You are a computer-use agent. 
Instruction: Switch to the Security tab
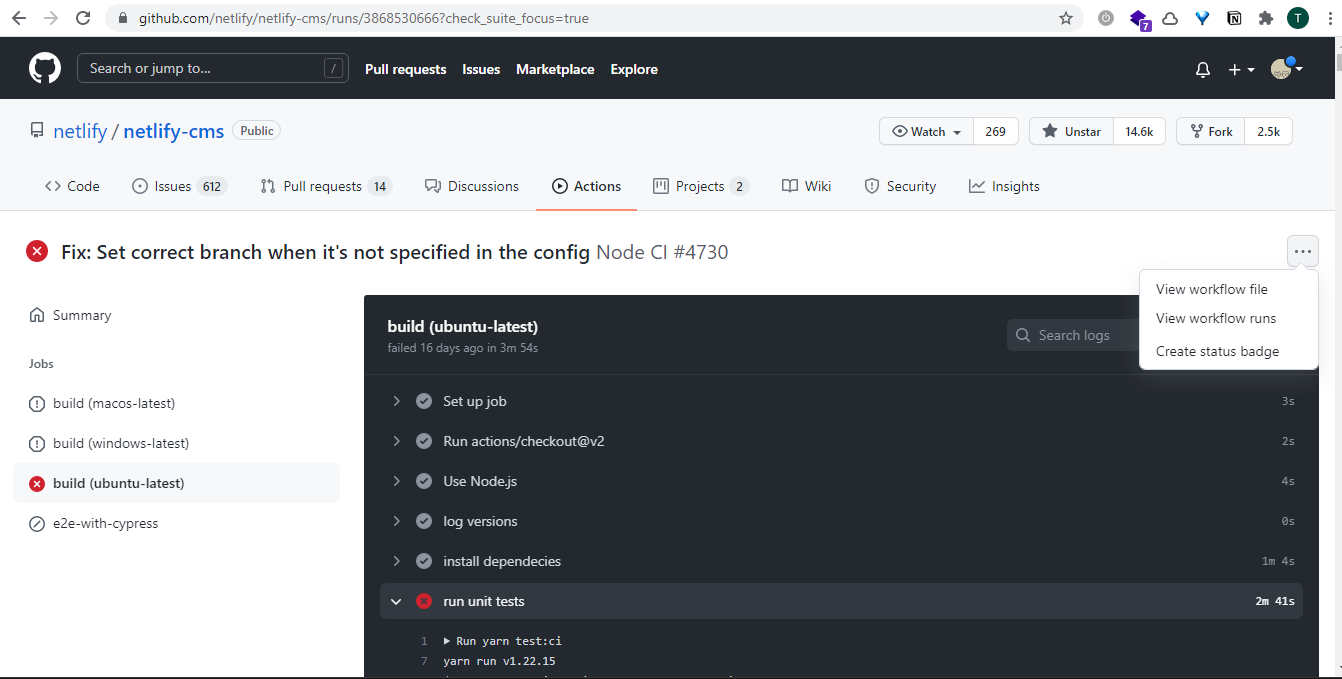point(900,186)
